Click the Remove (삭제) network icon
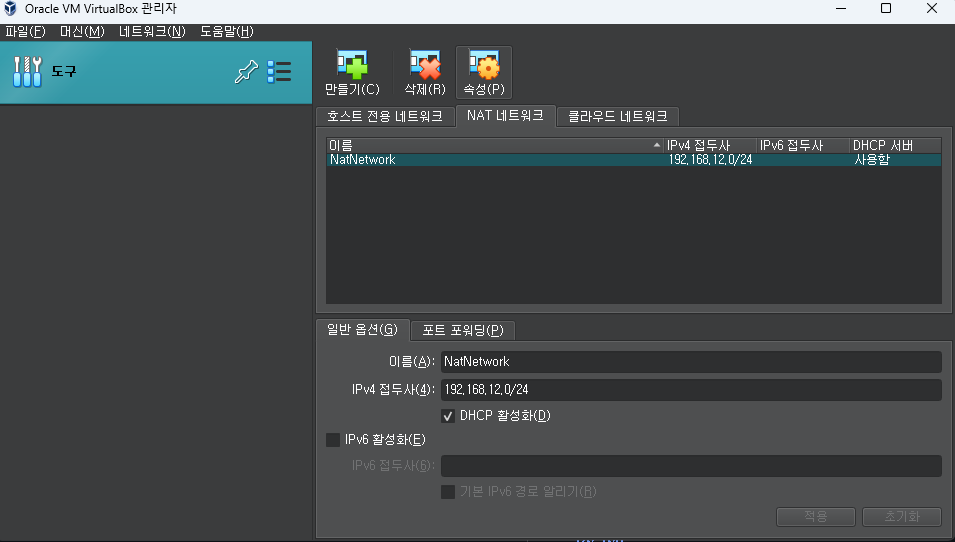The width and height of the screenshot is (955, 542). (x=425, y=65)
